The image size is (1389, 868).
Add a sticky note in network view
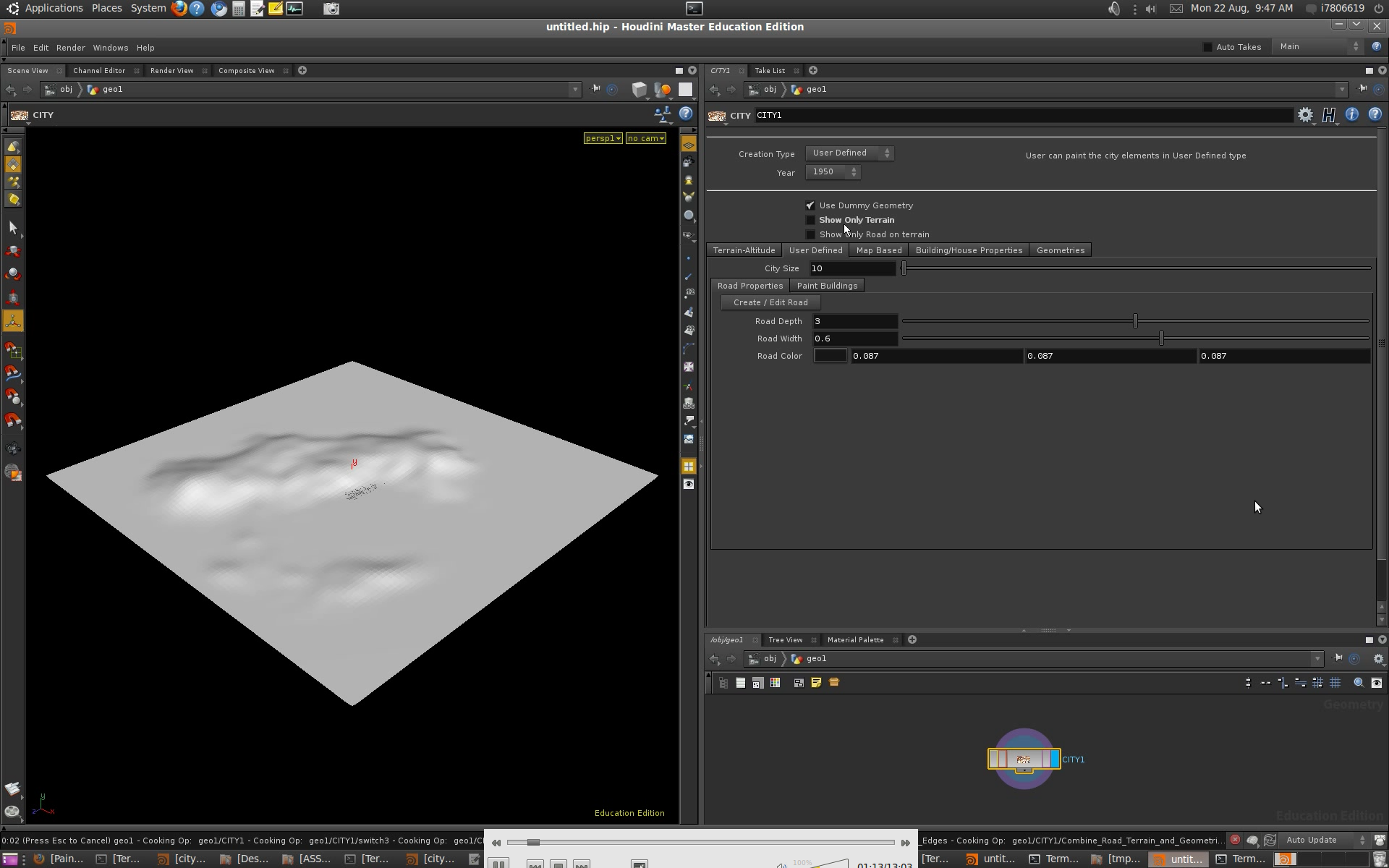point(816,683)
